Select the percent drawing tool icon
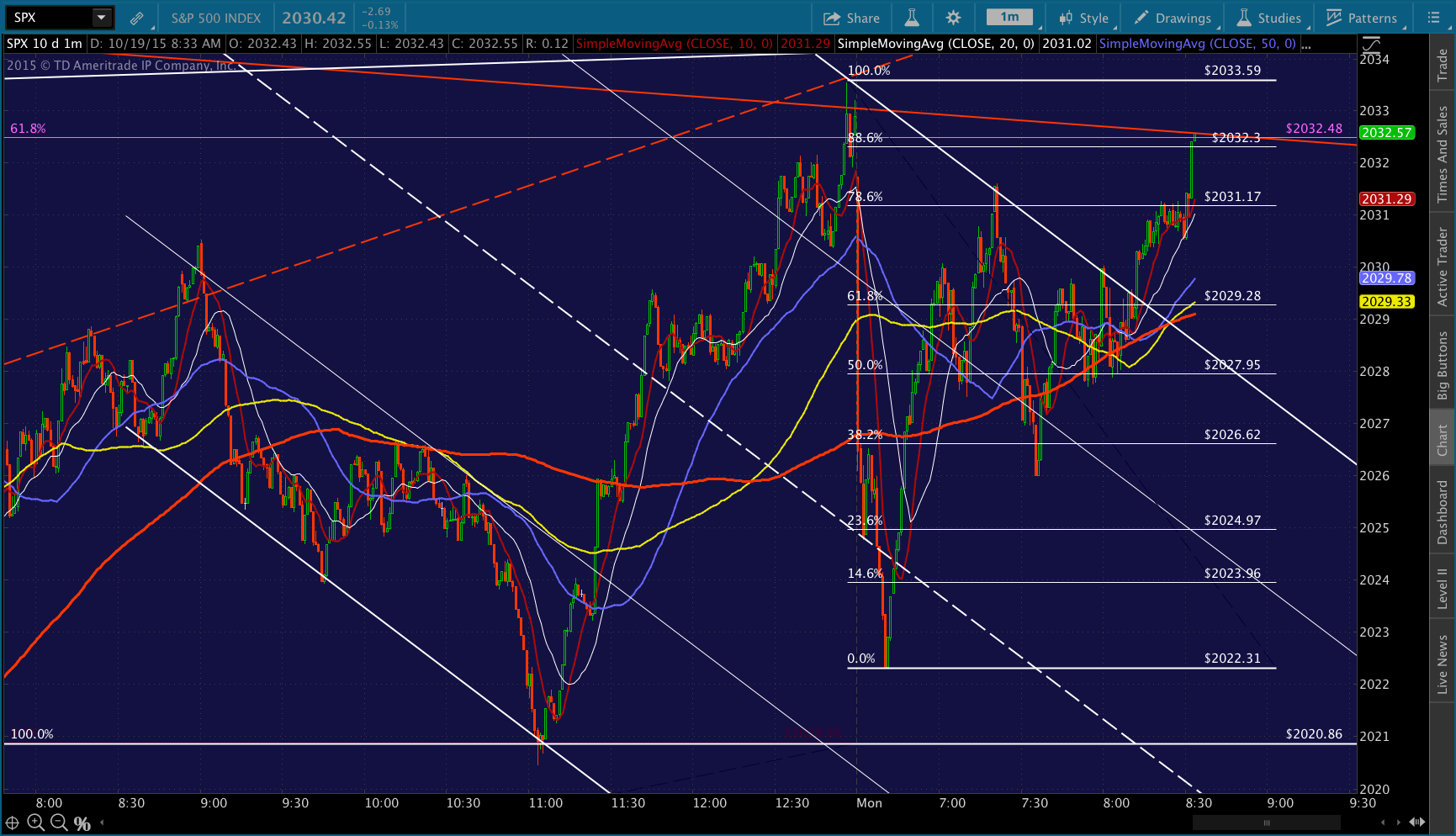This screenshot has height=836, width=1456. pos(82,823)
